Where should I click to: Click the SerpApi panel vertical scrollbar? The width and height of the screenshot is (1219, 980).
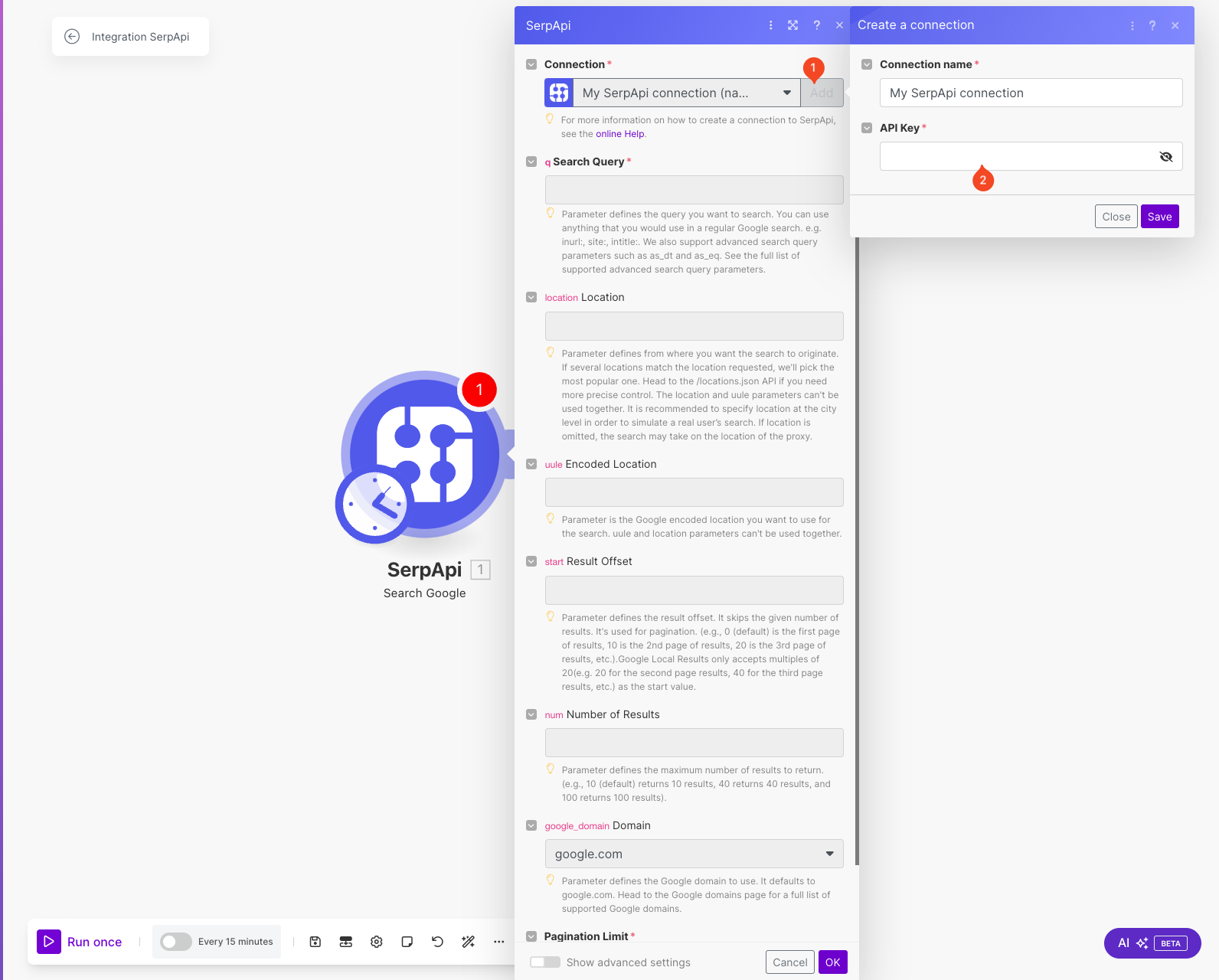point(857,551)
